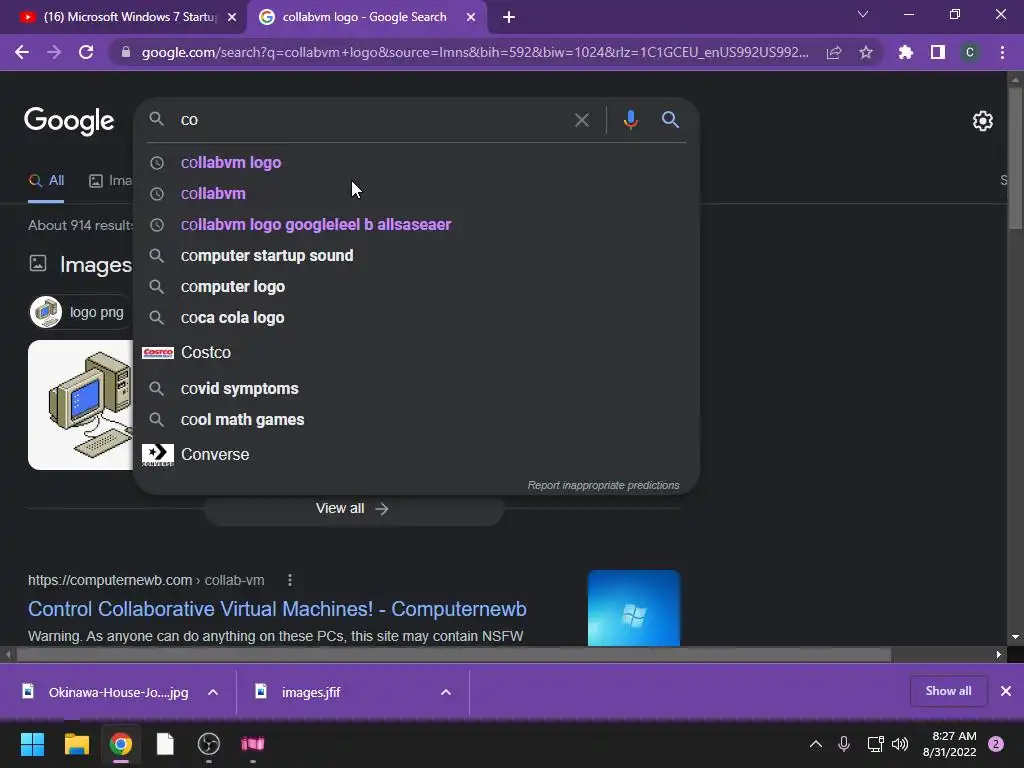Choose suggestion collabvm logo googleleel b allsaseaer
The width and height of the screenshot is (1024, 768).
(x=416, y=225)
